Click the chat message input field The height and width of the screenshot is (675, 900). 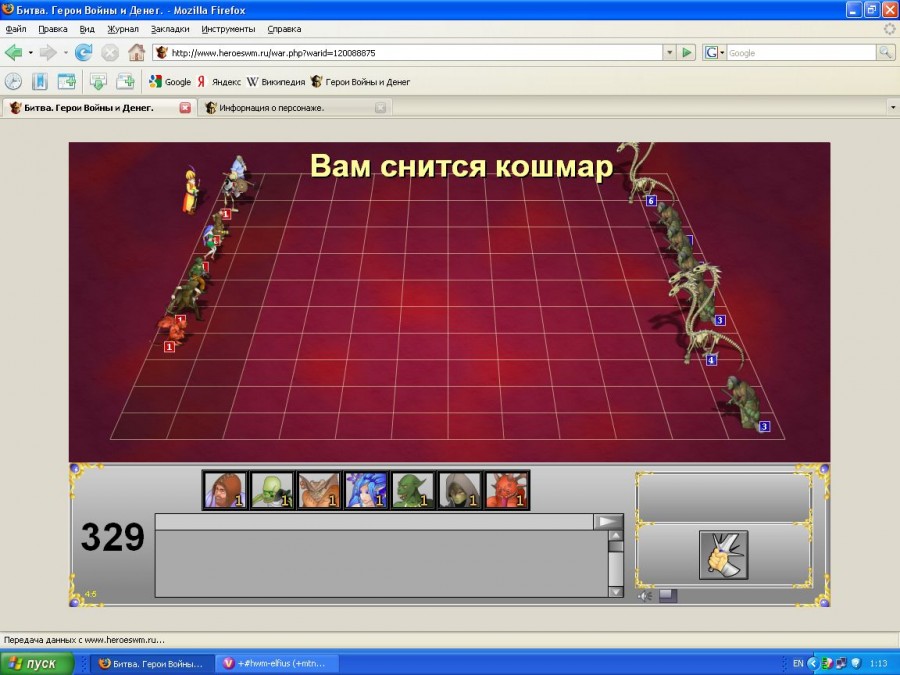coord(374,521)
